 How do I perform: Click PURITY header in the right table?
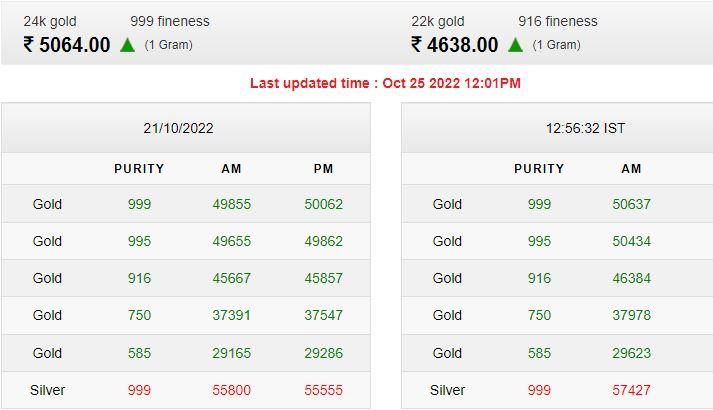pyautogui.click(x=539, y=169)
